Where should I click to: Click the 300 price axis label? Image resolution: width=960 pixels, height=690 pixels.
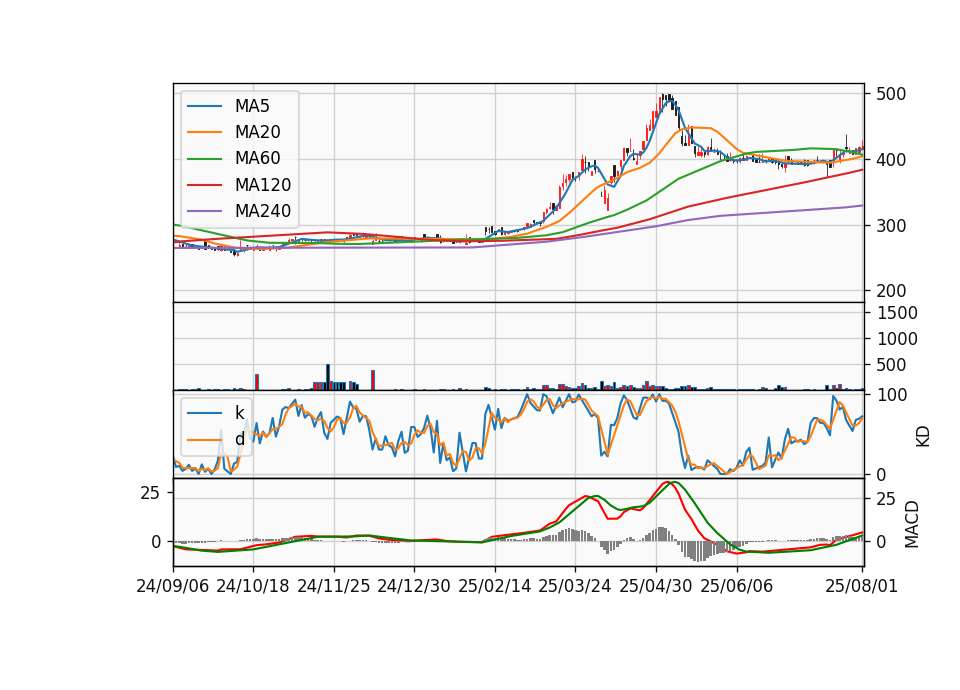pyautogui.click(x=891, y=226)
